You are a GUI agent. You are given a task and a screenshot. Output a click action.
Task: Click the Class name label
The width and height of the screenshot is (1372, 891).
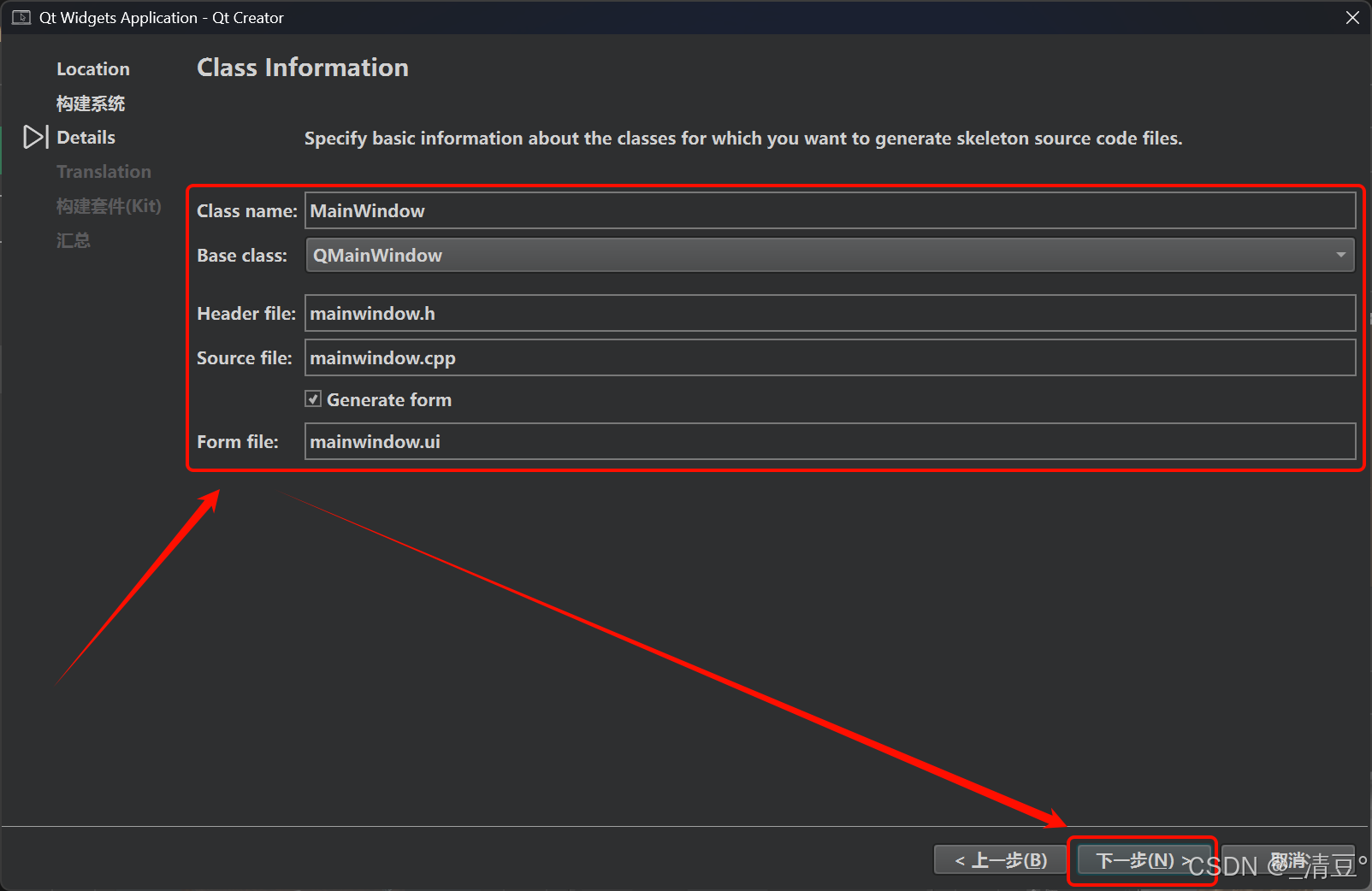[247, 210]
